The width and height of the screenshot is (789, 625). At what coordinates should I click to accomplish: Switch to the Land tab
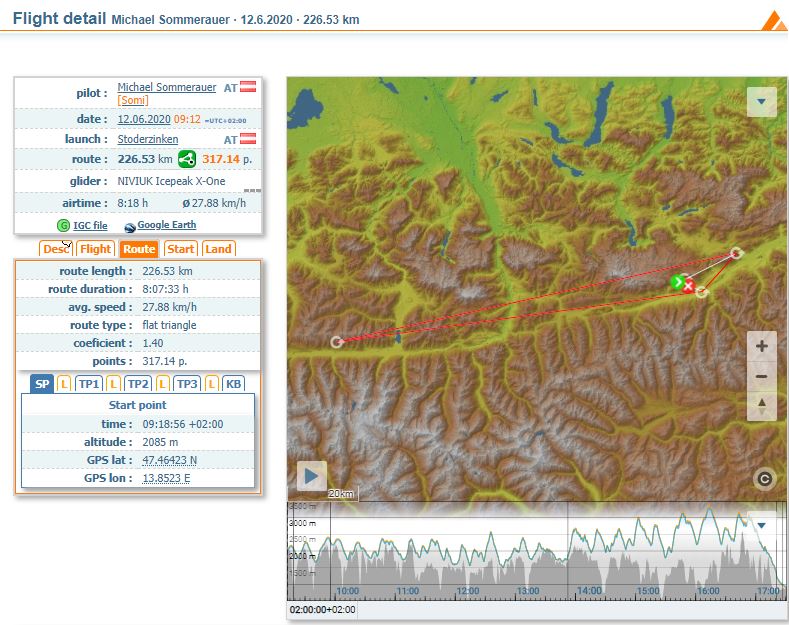[218, 249]
